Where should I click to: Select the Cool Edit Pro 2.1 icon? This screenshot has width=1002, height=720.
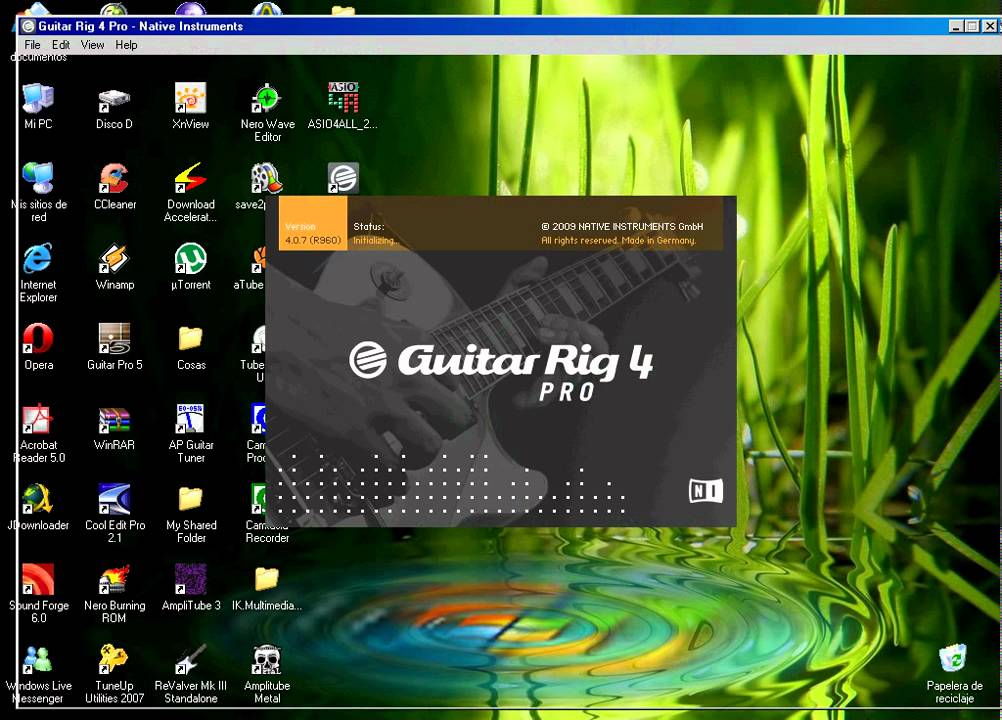[114, 499]
